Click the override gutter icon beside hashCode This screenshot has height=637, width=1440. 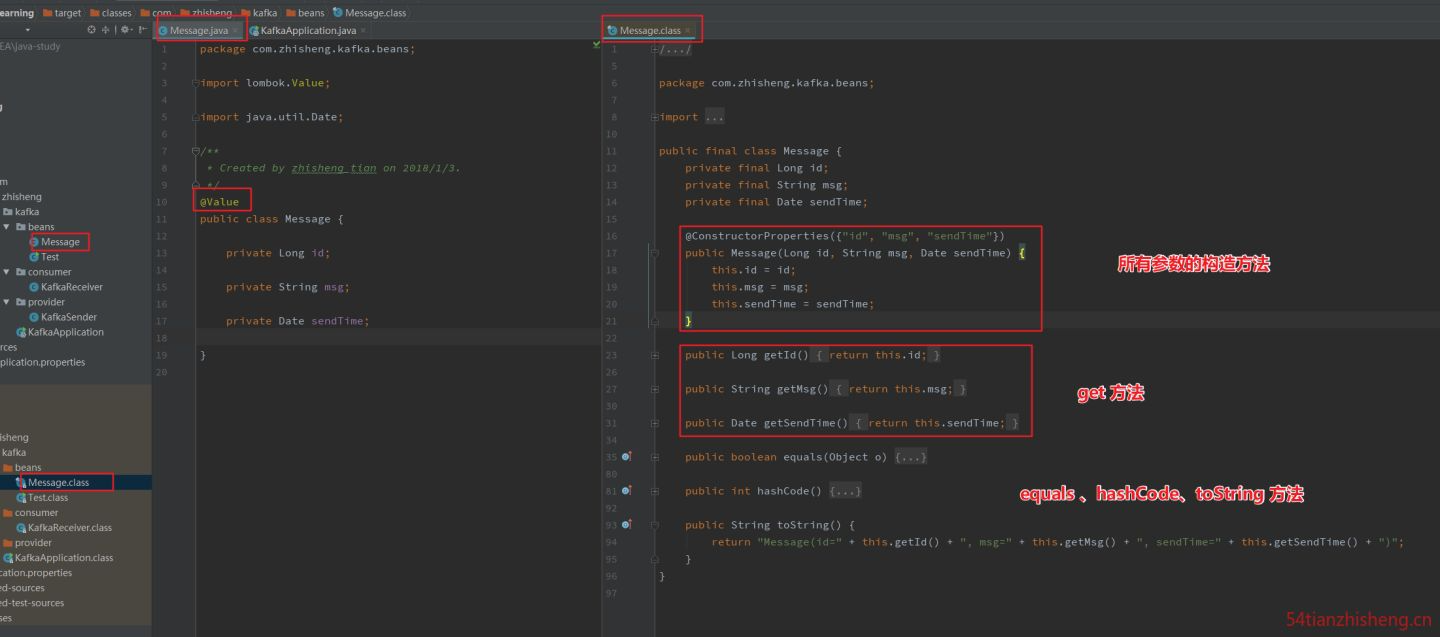626,490
